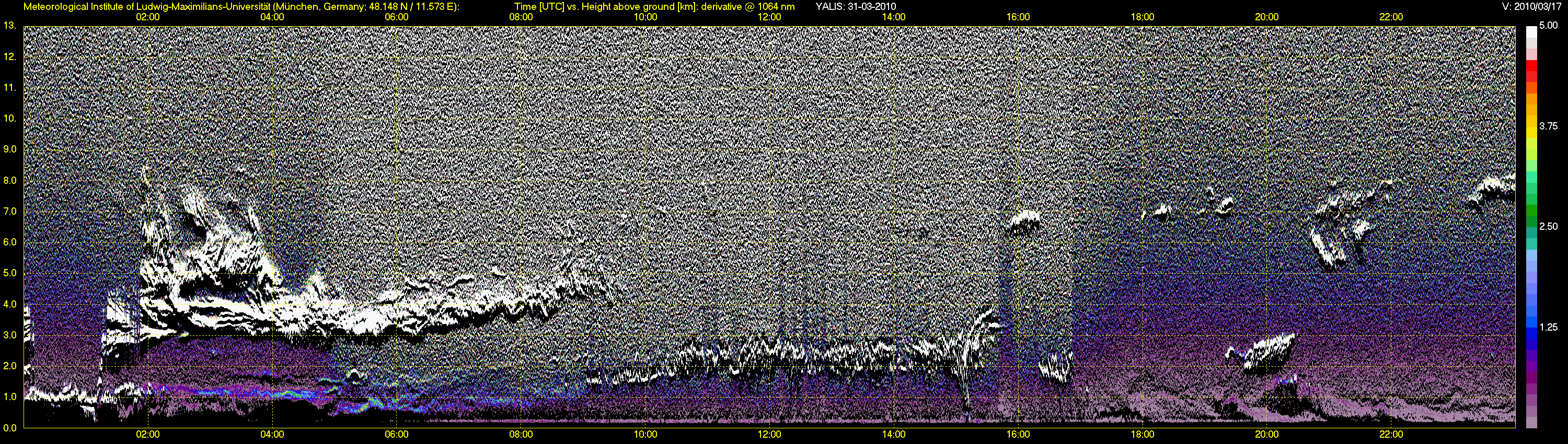Click the 10:00 label on the bottom time axis

pos(645,434)
